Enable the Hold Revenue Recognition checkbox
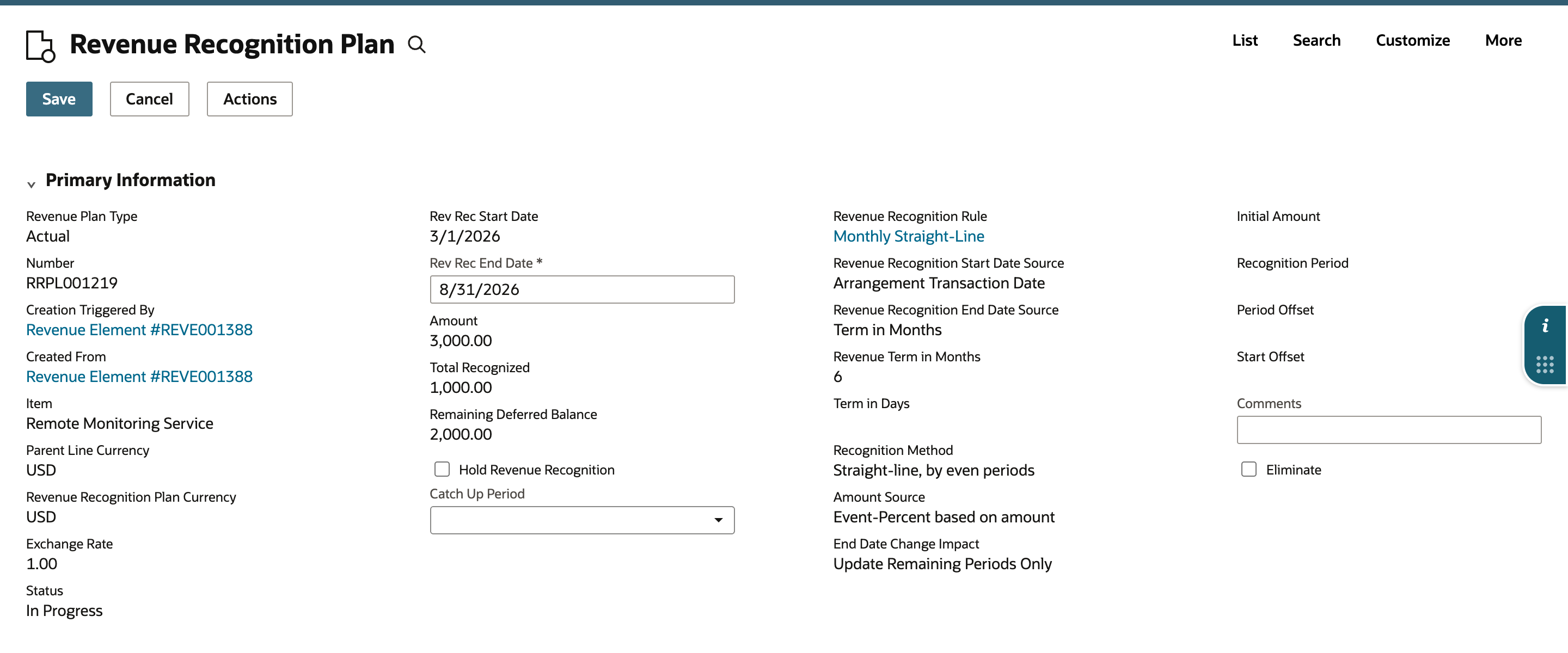Image resolution: width=1568 pixels, height=653 pixels. (442, 469)
